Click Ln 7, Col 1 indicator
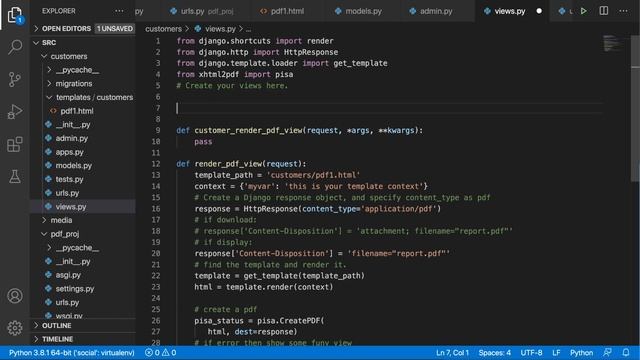 pyautogui.click(x=452, y=353)
